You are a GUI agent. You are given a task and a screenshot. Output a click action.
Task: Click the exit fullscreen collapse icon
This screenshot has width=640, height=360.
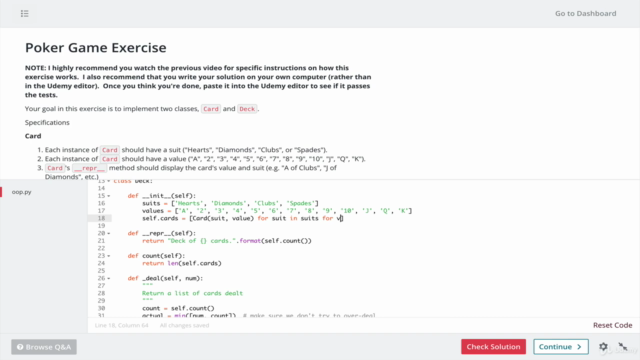pyautogui.click(x=622, y=347)
